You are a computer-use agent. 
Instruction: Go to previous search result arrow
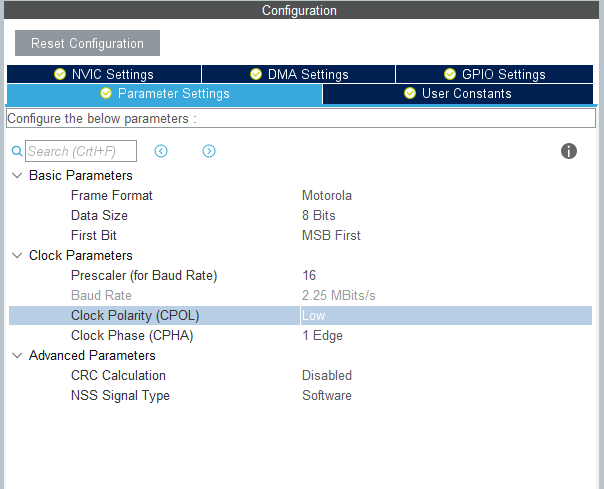pyautogui.click(x=161, y=151)
